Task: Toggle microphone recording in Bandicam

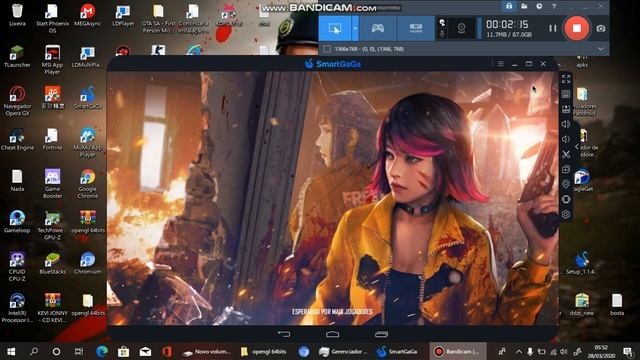Action: [442, 33]
